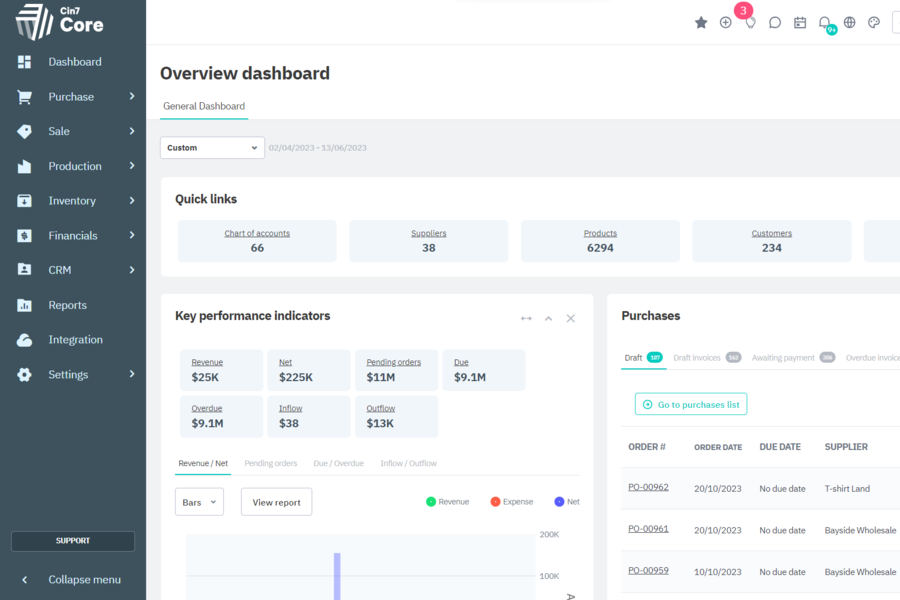900x600 pixels.
Task: Open purchase order PO-00959
Action: pyautogui.click(x=648, y=571)
